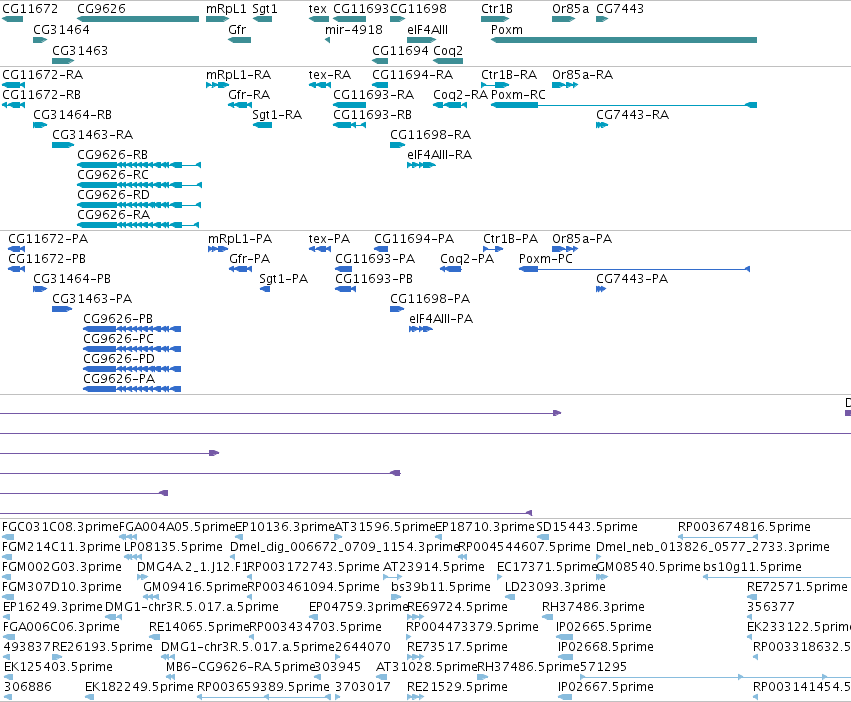Open protein CG11672-PA
851x702 pixels.
[48, 239]
